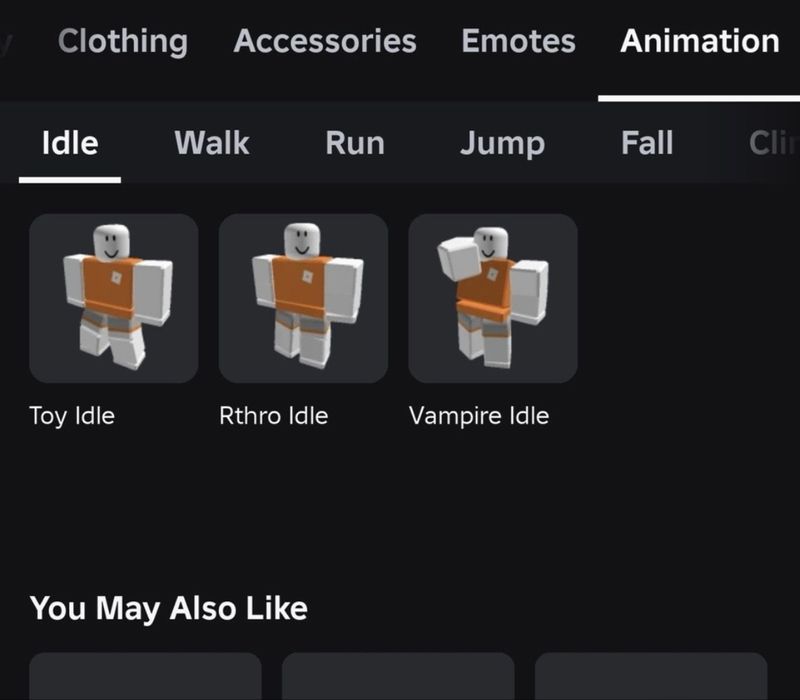Select the Animation tab

point(699,41)
